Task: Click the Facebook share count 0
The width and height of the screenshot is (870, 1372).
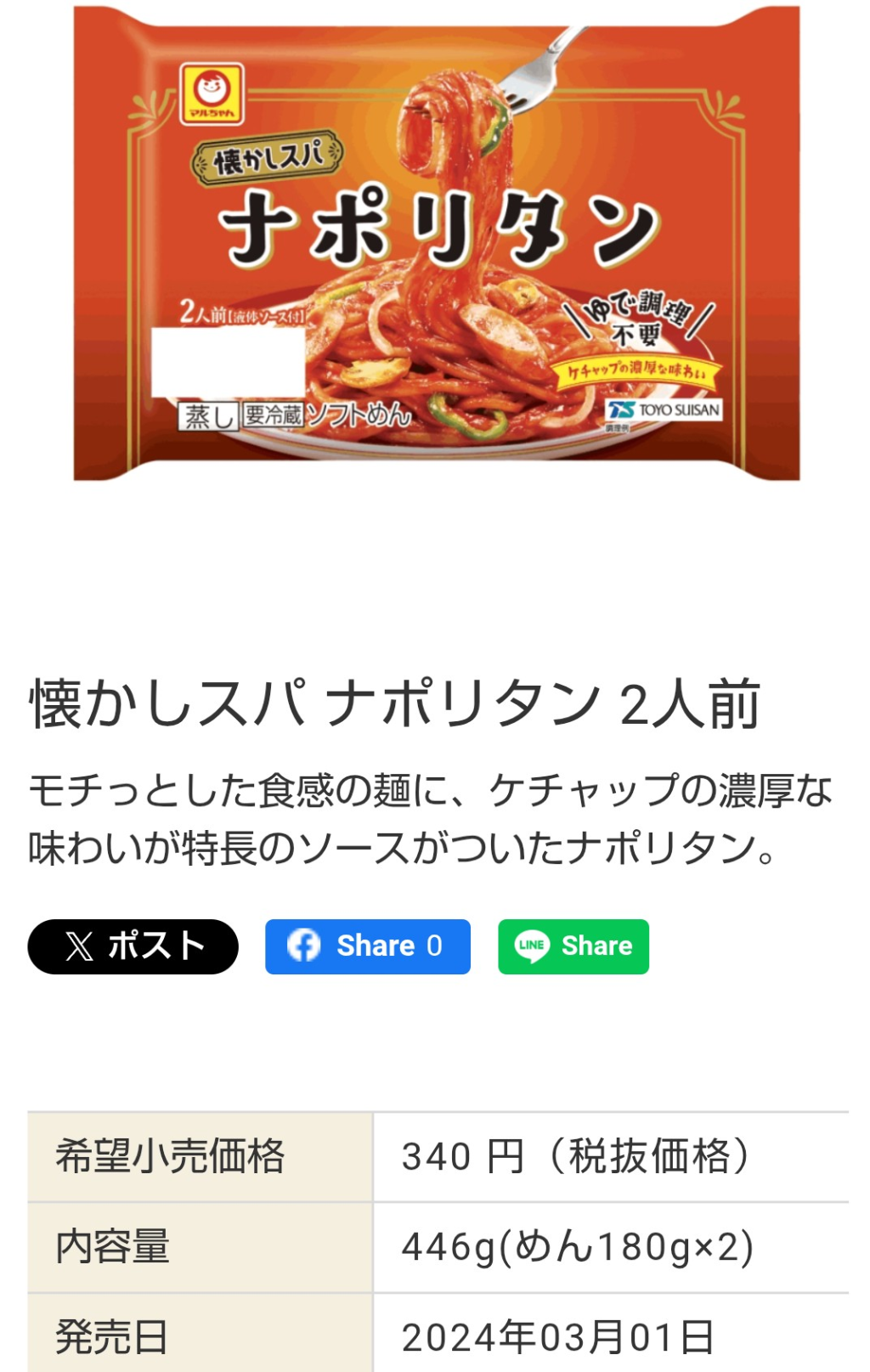Action: 434,946
